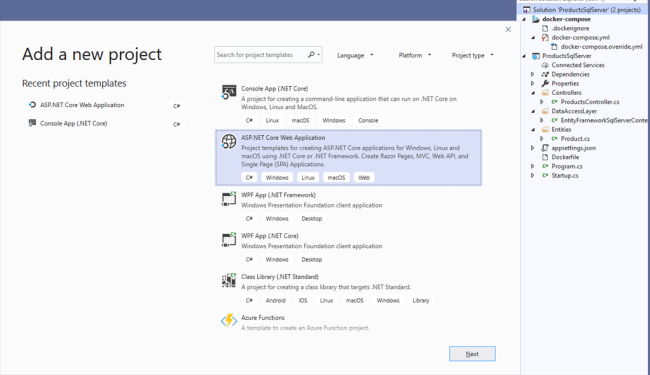
Task: Click the WPF App (.NET Framework) template icon
Action: pyautogui.click(x=229, y=199)
